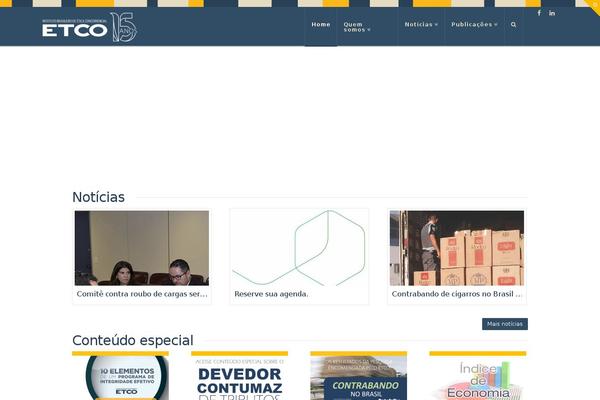The image size is (600, 400).
Task: Open the Reserve sua agenda article
Action: click(x=271, y=294)
